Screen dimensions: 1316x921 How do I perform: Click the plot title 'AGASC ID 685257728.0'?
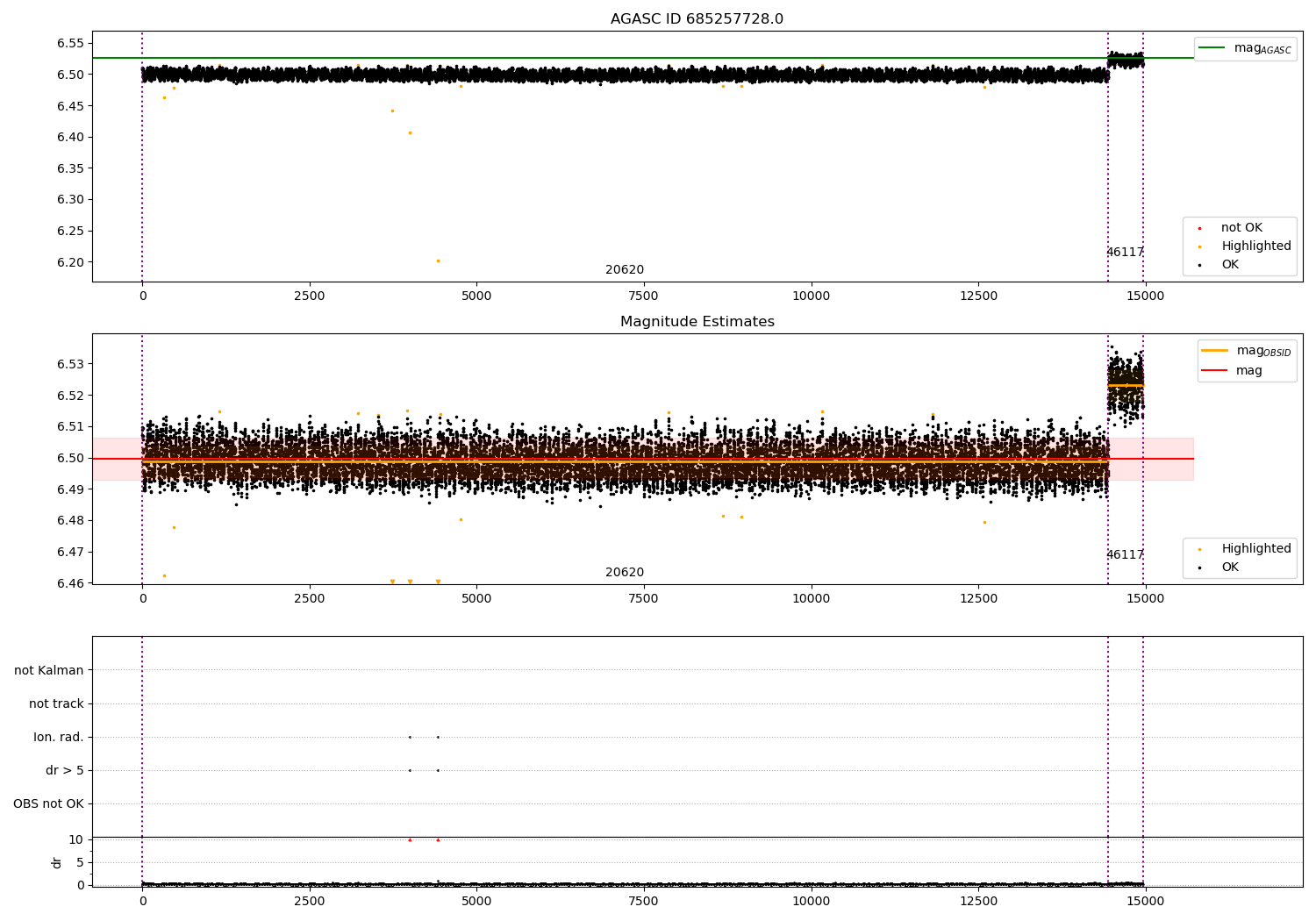[697, 19]
